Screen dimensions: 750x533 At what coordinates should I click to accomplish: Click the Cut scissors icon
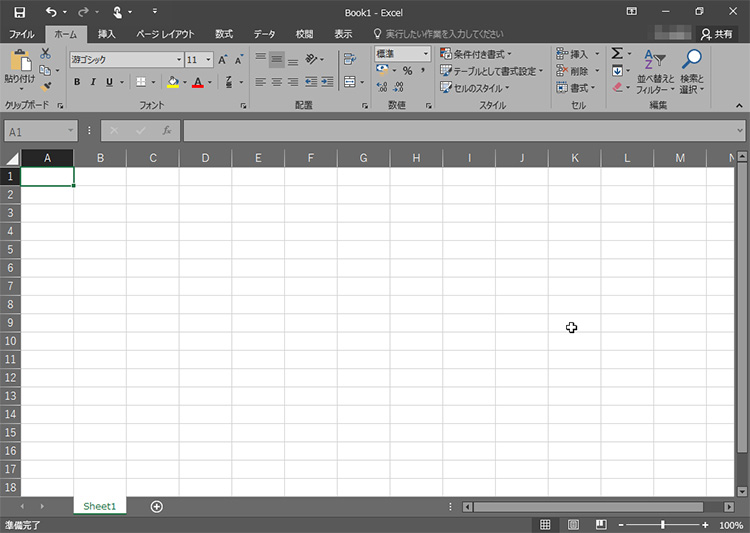pyautogui.click(x=45, y=53)
